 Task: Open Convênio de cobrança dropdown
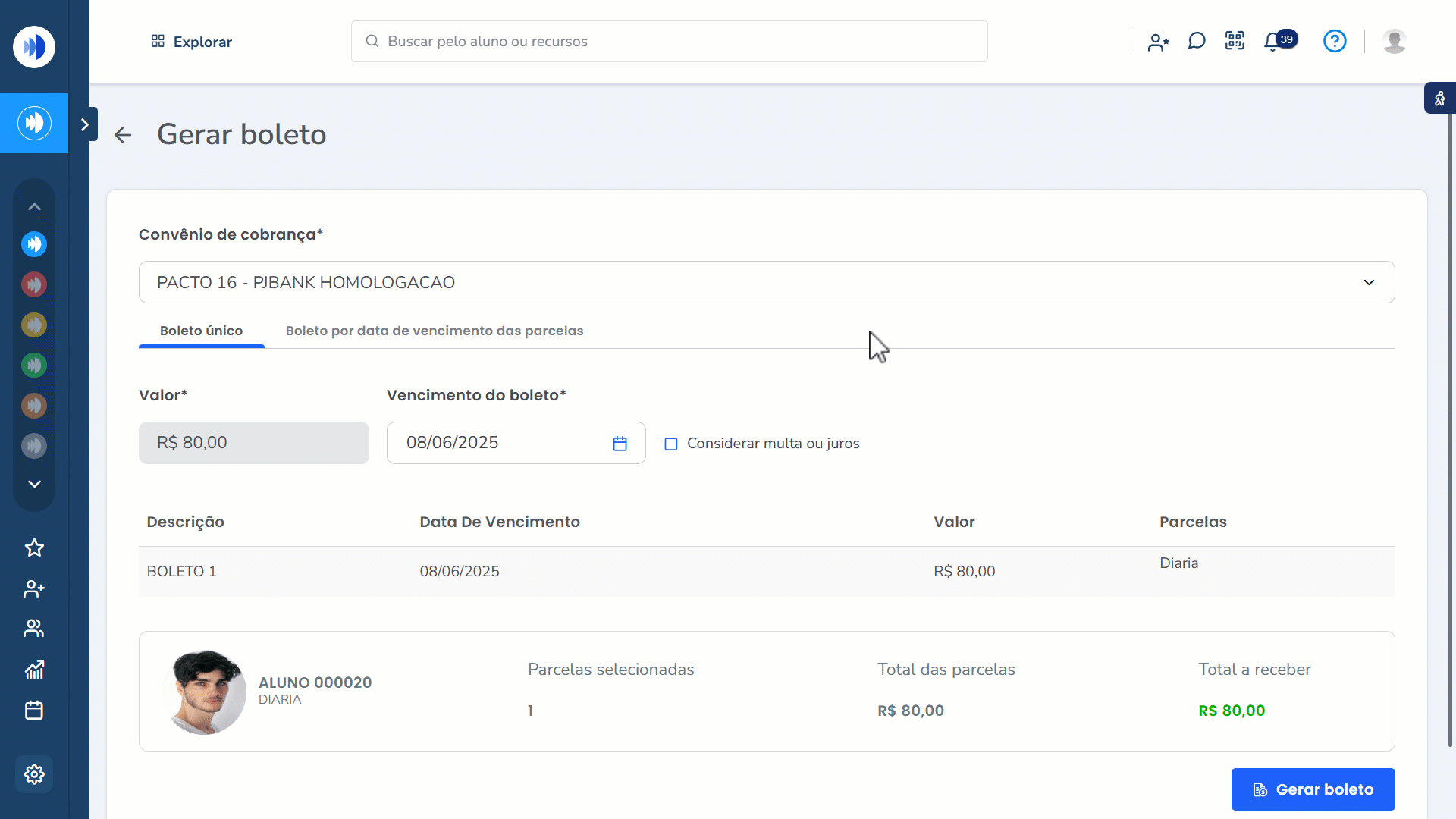766,282
